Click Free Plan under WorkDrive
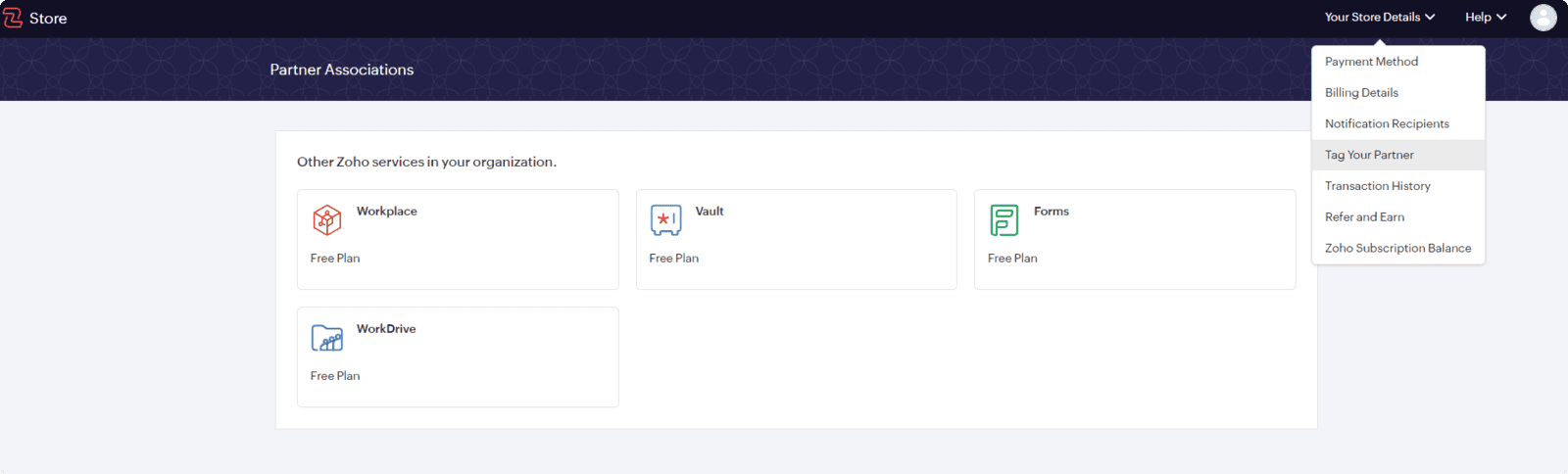This screenshot has width=1568, height=474. (335, 376)
